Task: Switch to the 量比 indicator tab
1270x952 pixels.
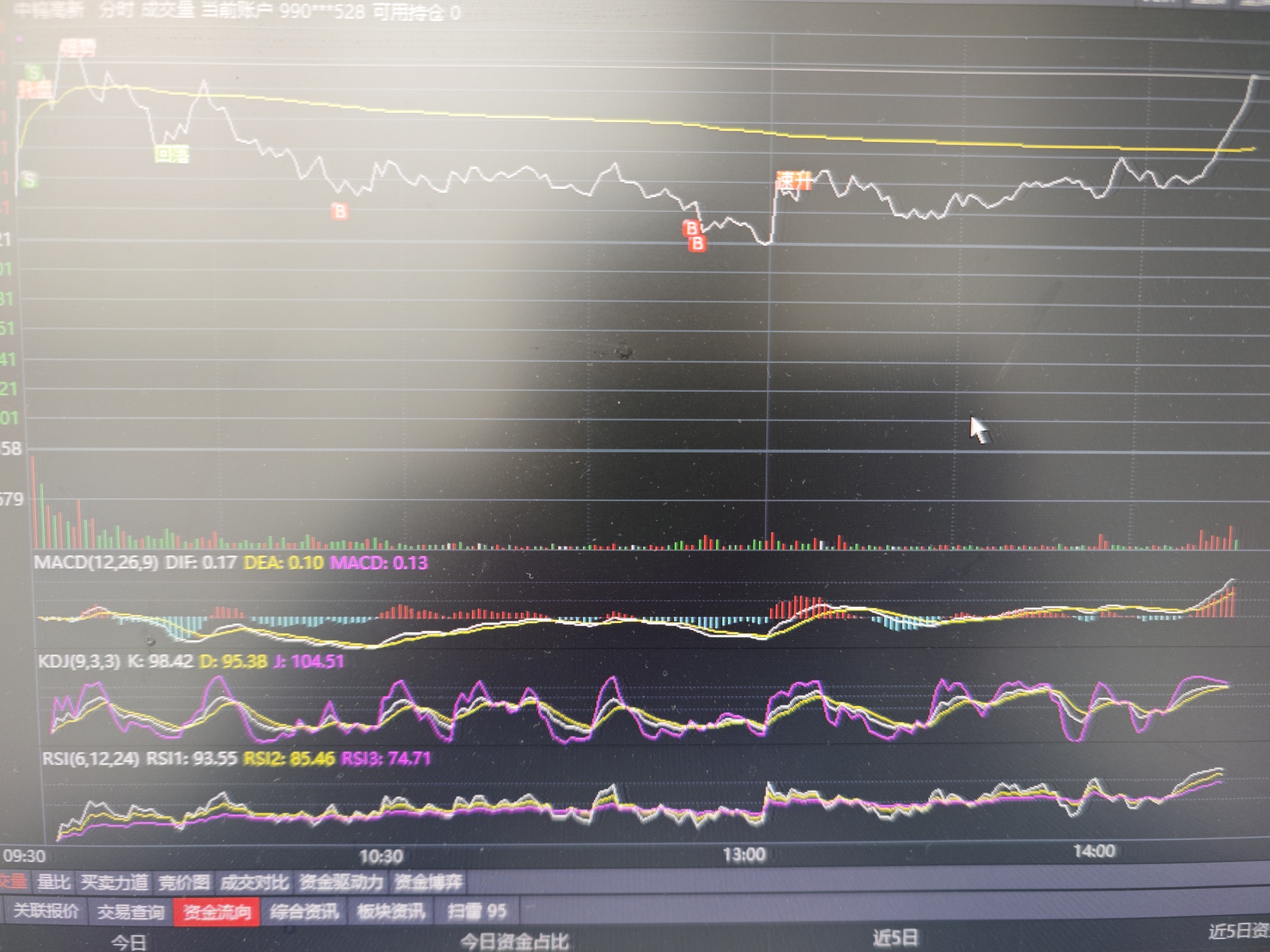Action: (x=53, y=881)
